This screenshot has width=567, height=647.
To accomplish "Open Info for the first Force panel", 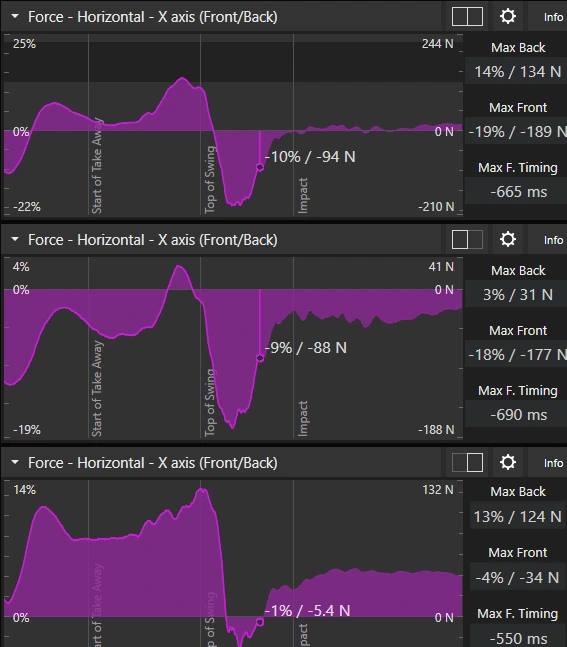I will click(x=553, y=17).
